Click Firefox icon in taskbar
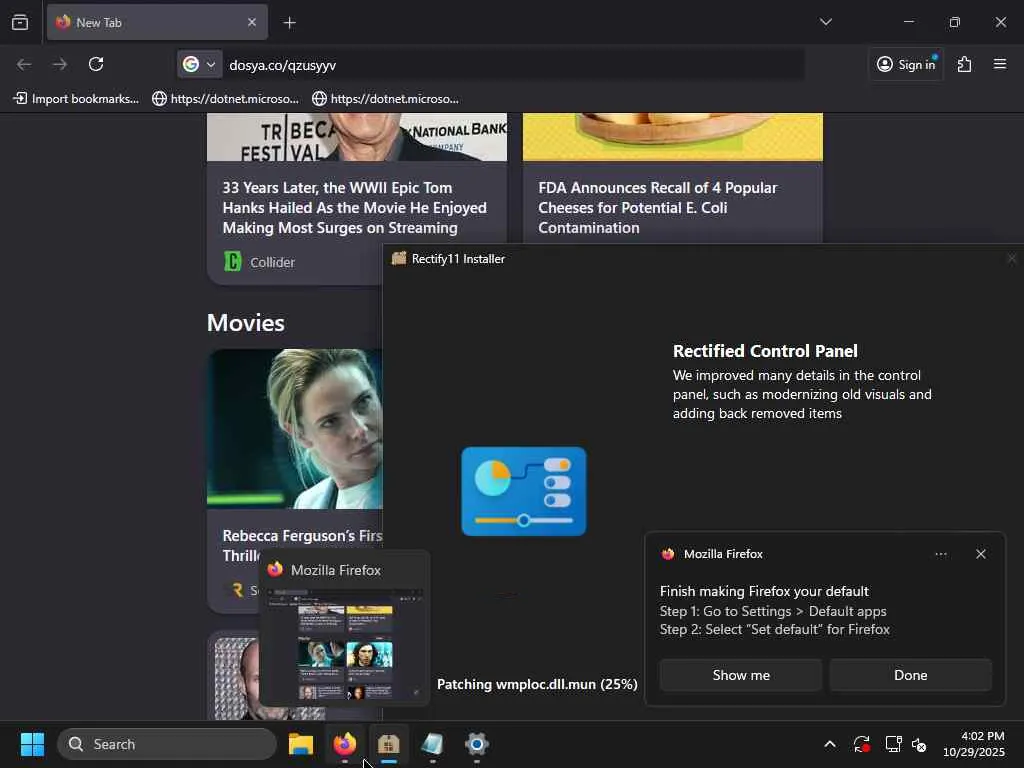Screen dimensions: 1024x768 345,744
